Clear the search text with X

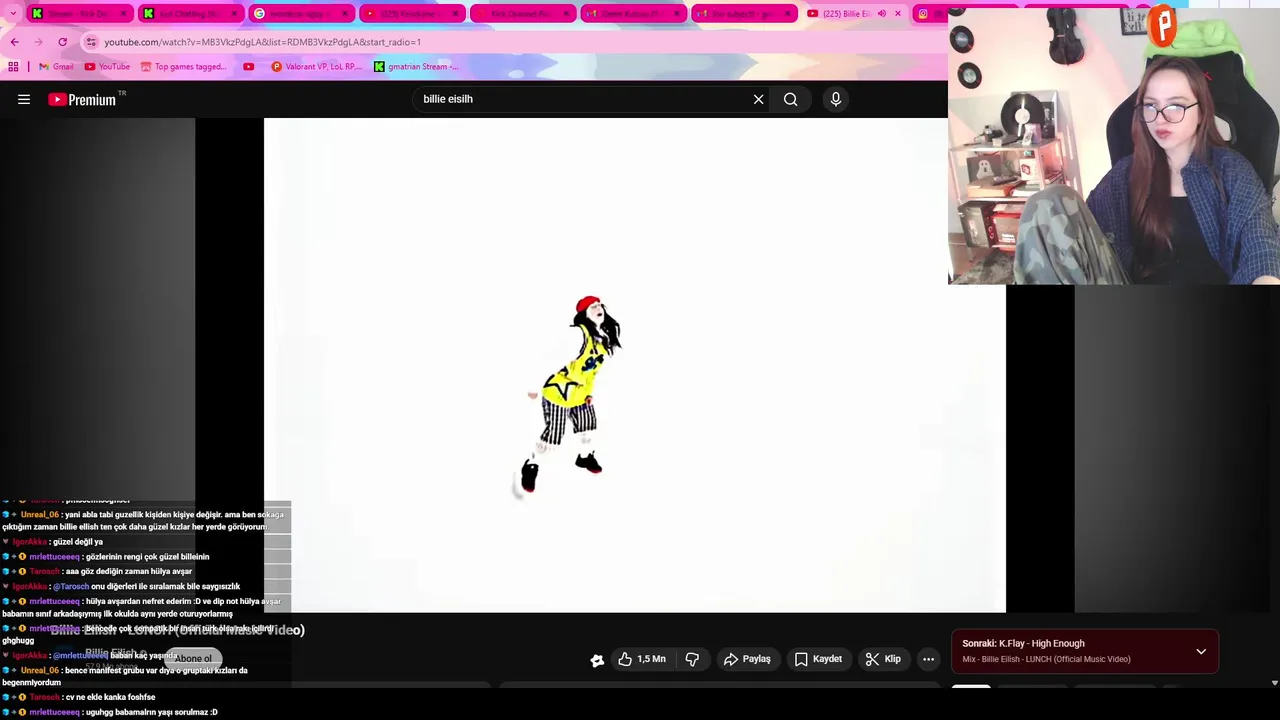[x=758, y=99]
